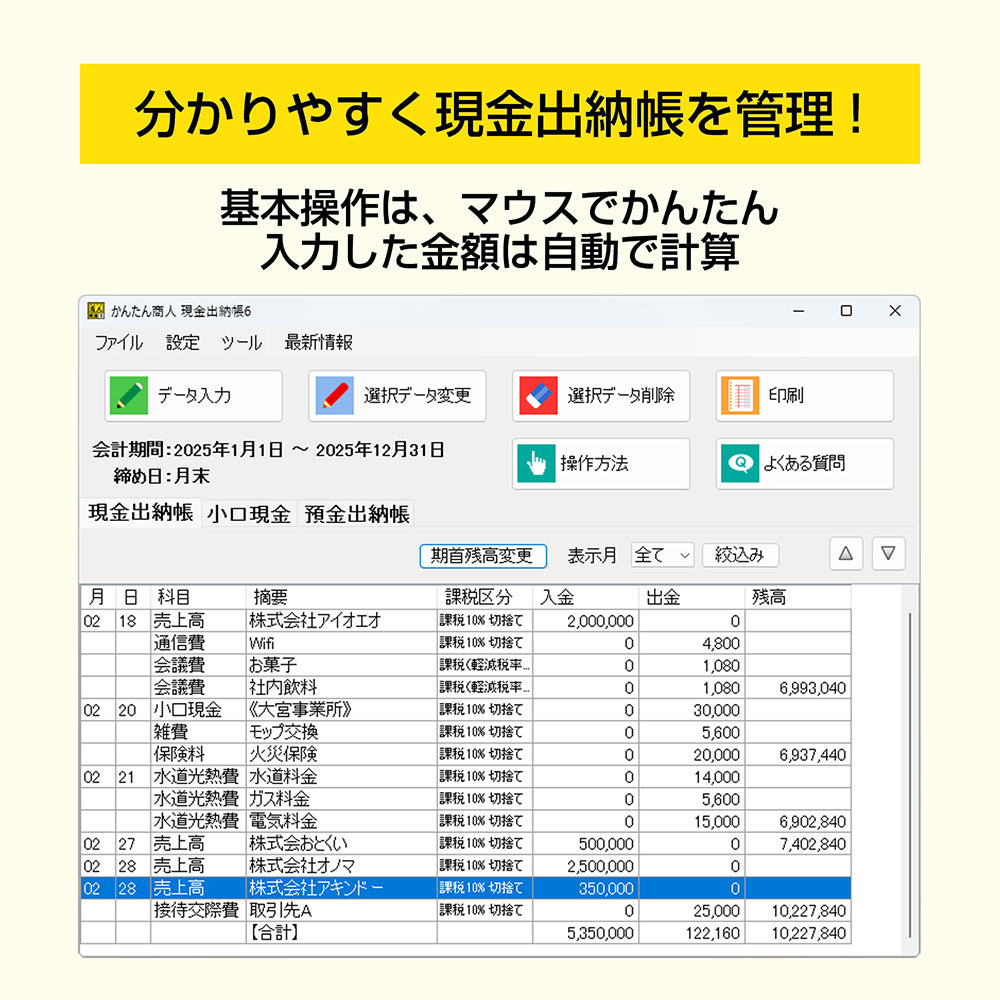1000x1000 pixels.
Task: Select the 株式会おとくい row
Action: 466,844
